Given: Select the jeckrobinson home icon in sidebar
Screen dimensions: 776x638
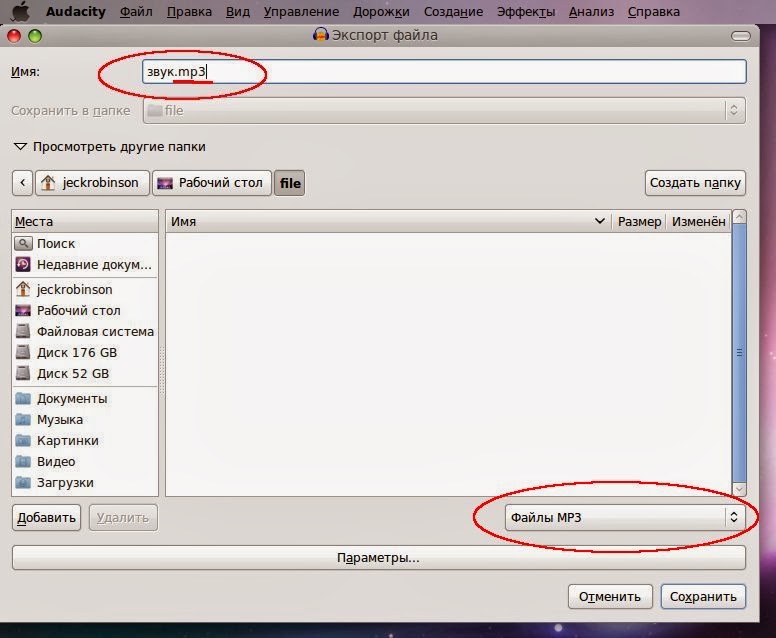Looking at the screenshot, I should (x=23, y=289).
